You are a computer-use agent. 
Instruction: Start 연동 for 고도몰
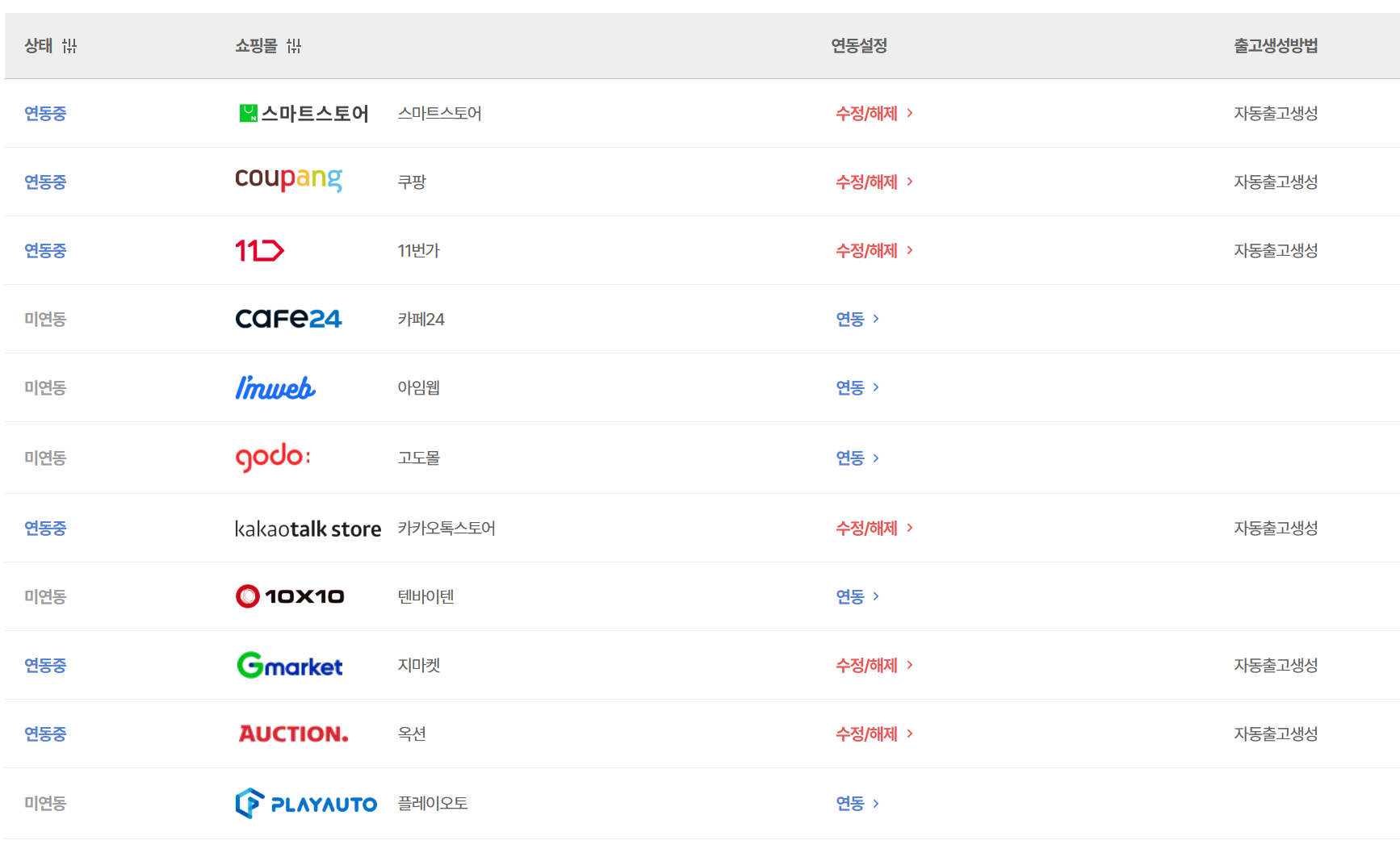857,458
